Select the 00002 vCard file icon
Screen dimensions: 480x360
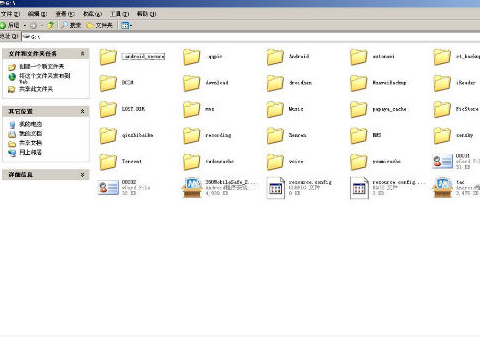(x=108, y=188)
